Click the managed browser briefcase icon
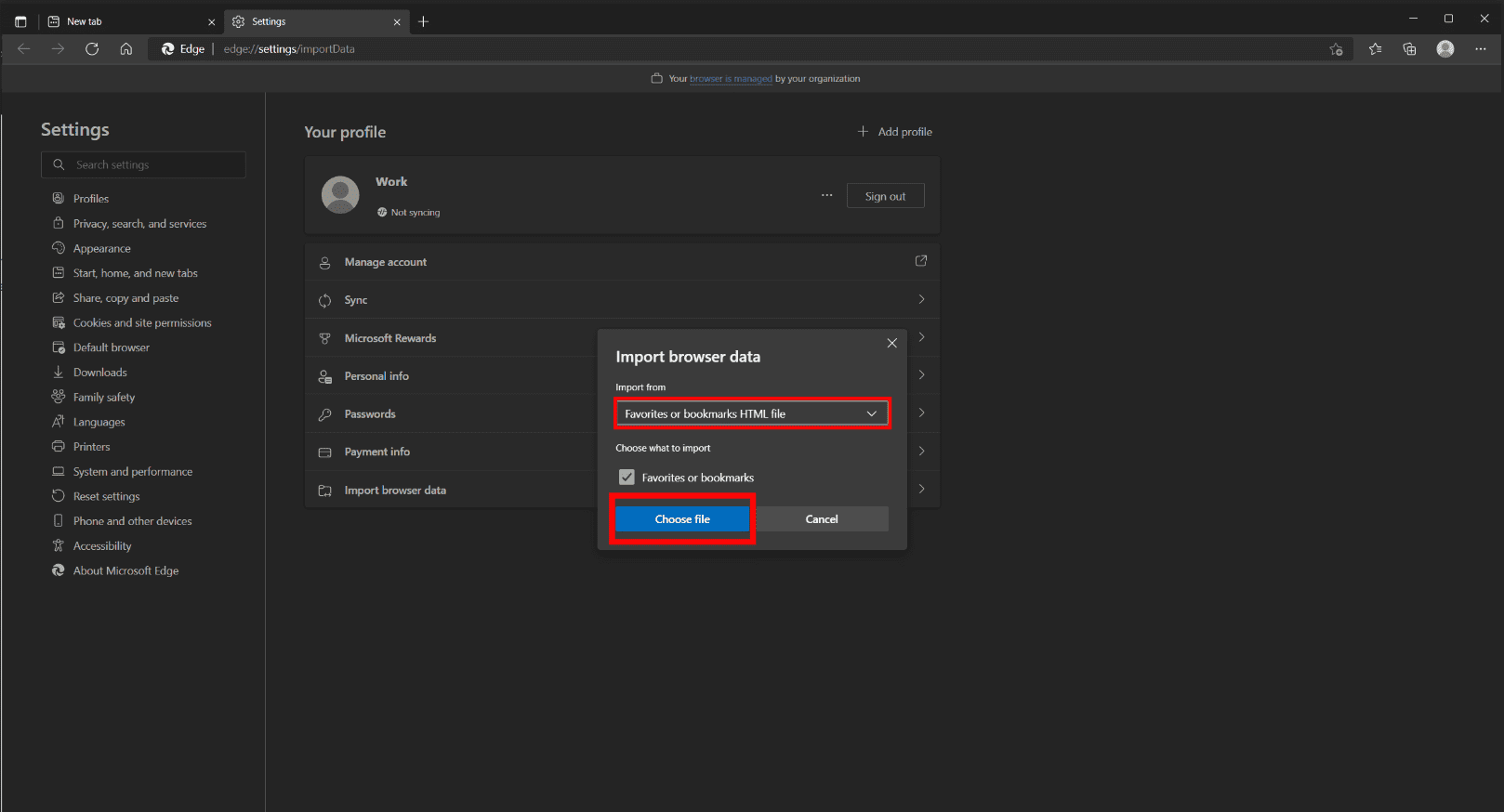1504x812 pixels. [x=656, y=78]
